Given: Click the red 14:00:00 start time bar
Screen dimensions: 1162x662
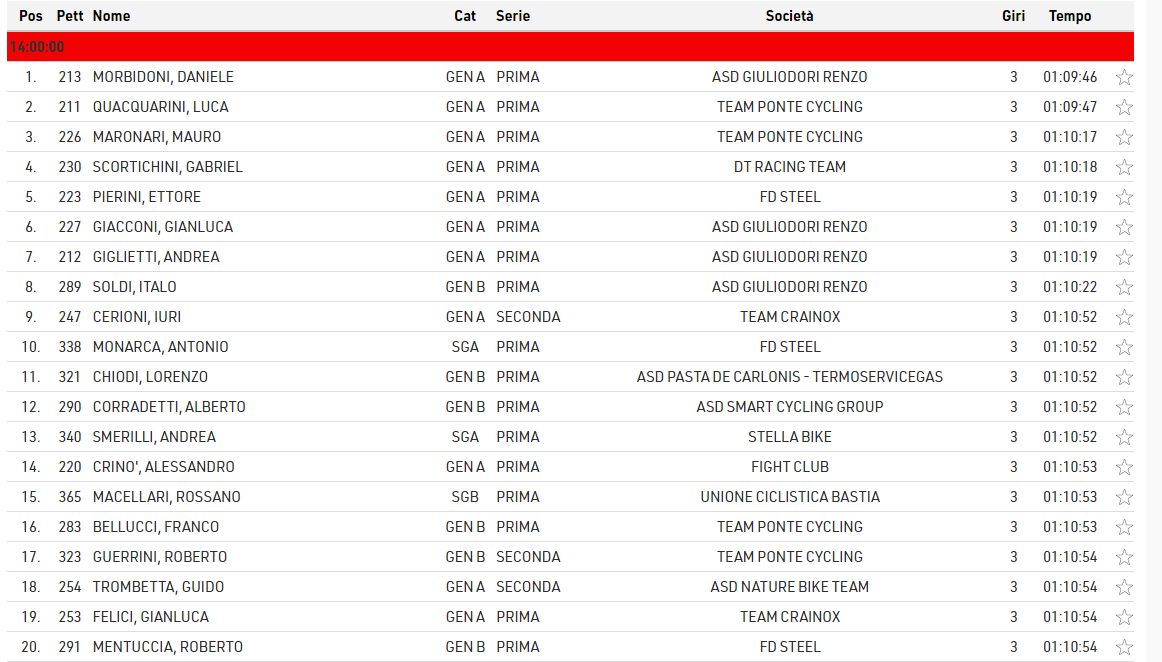Looking at the screenshot, I should coord(570,47).
